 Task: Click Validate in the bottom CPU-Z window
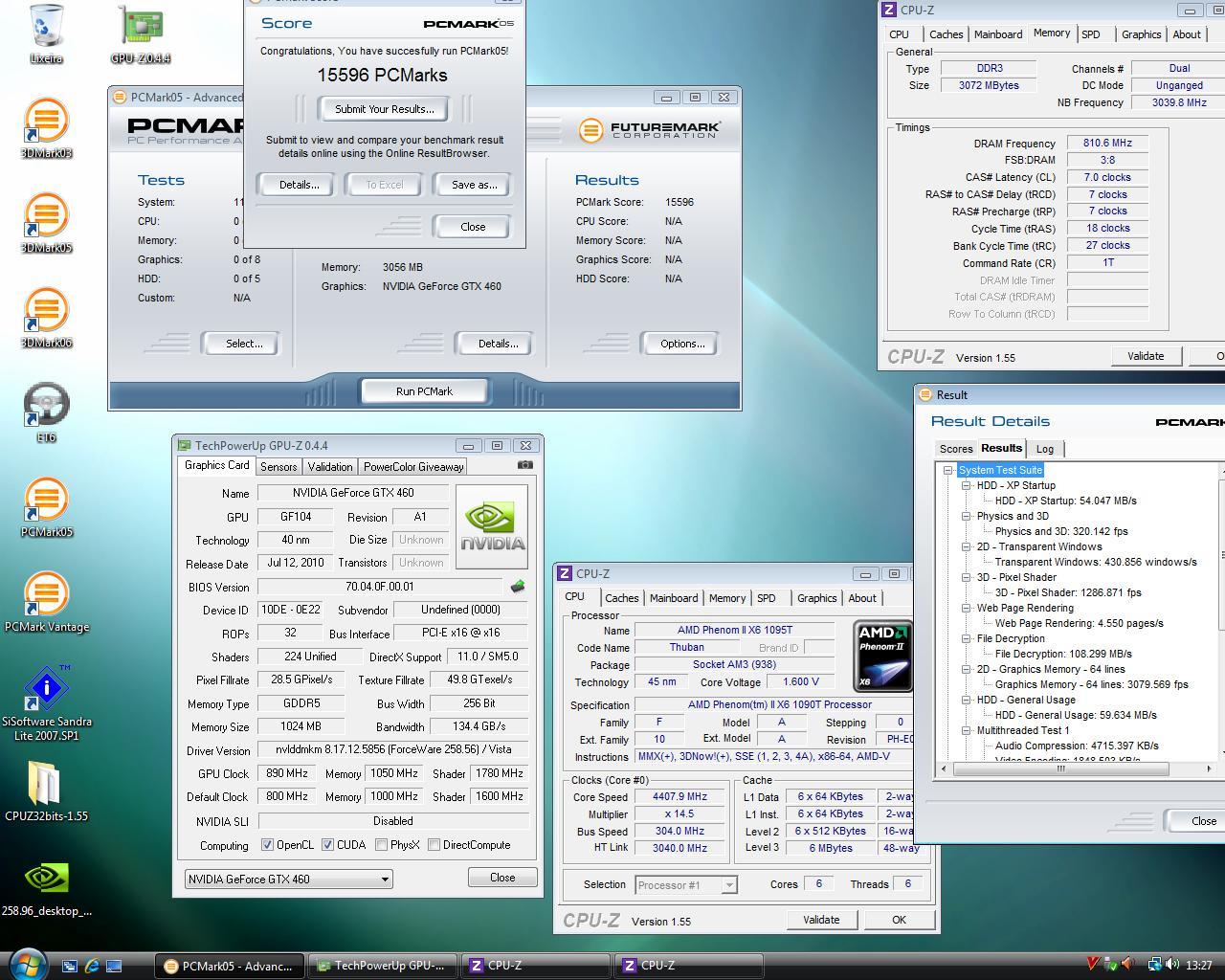(821, 920)
